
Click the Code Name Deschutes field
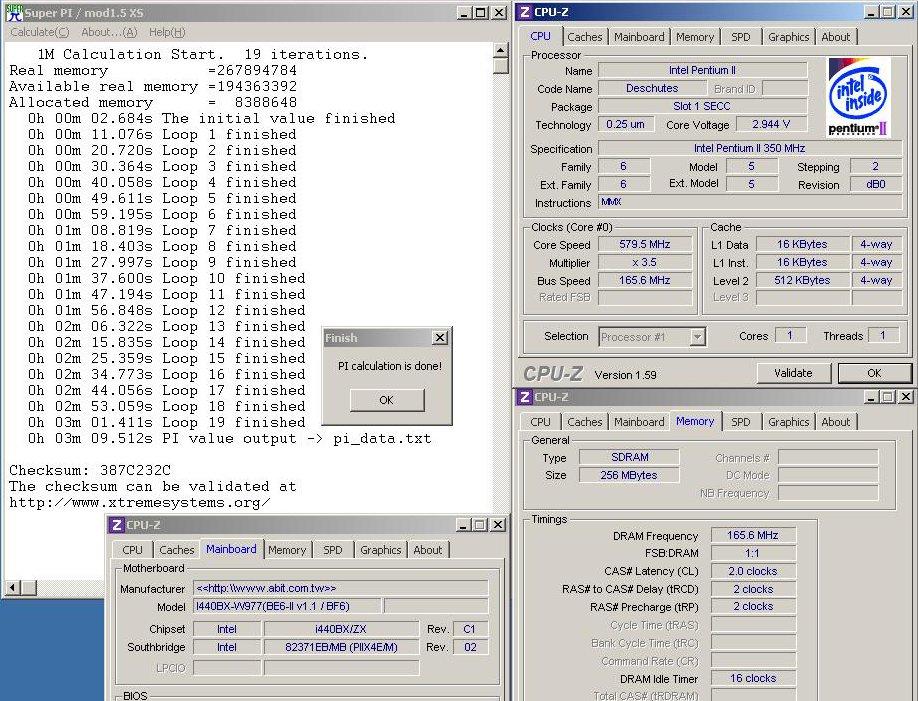coord(652,88)
